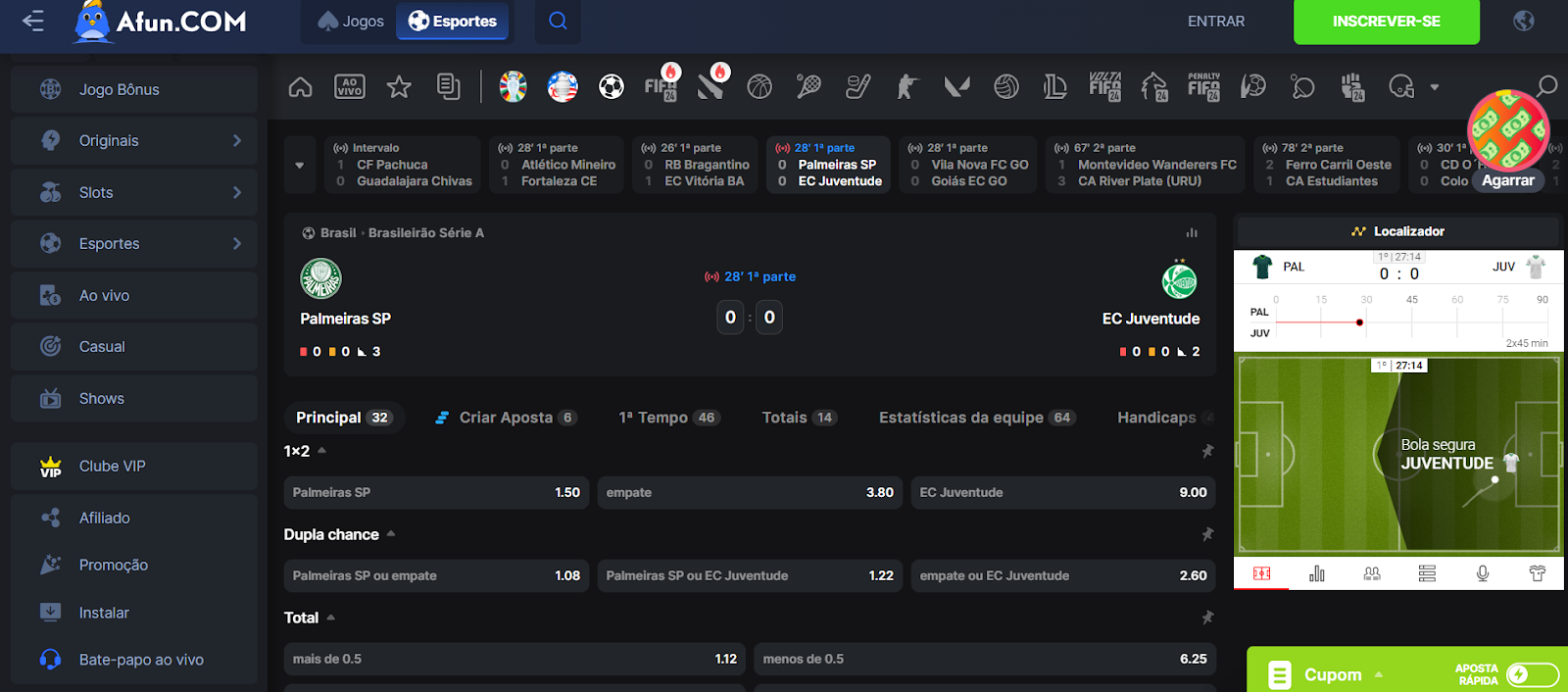
Task: Select the Valorant esports icon
Action: coord(956,87)
